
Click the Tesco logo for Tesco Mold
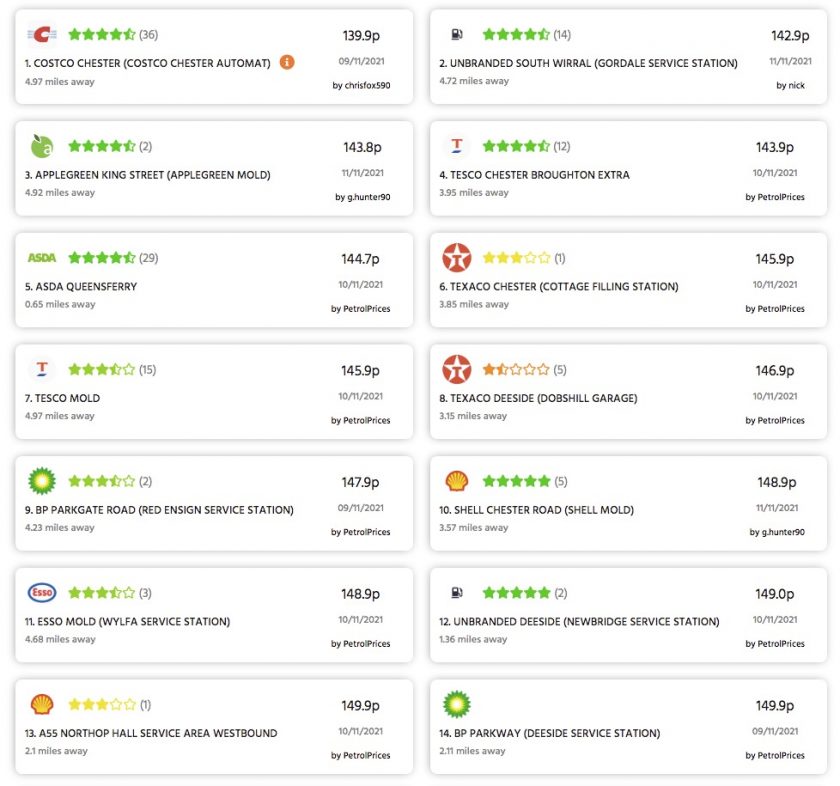pos(42,369)
